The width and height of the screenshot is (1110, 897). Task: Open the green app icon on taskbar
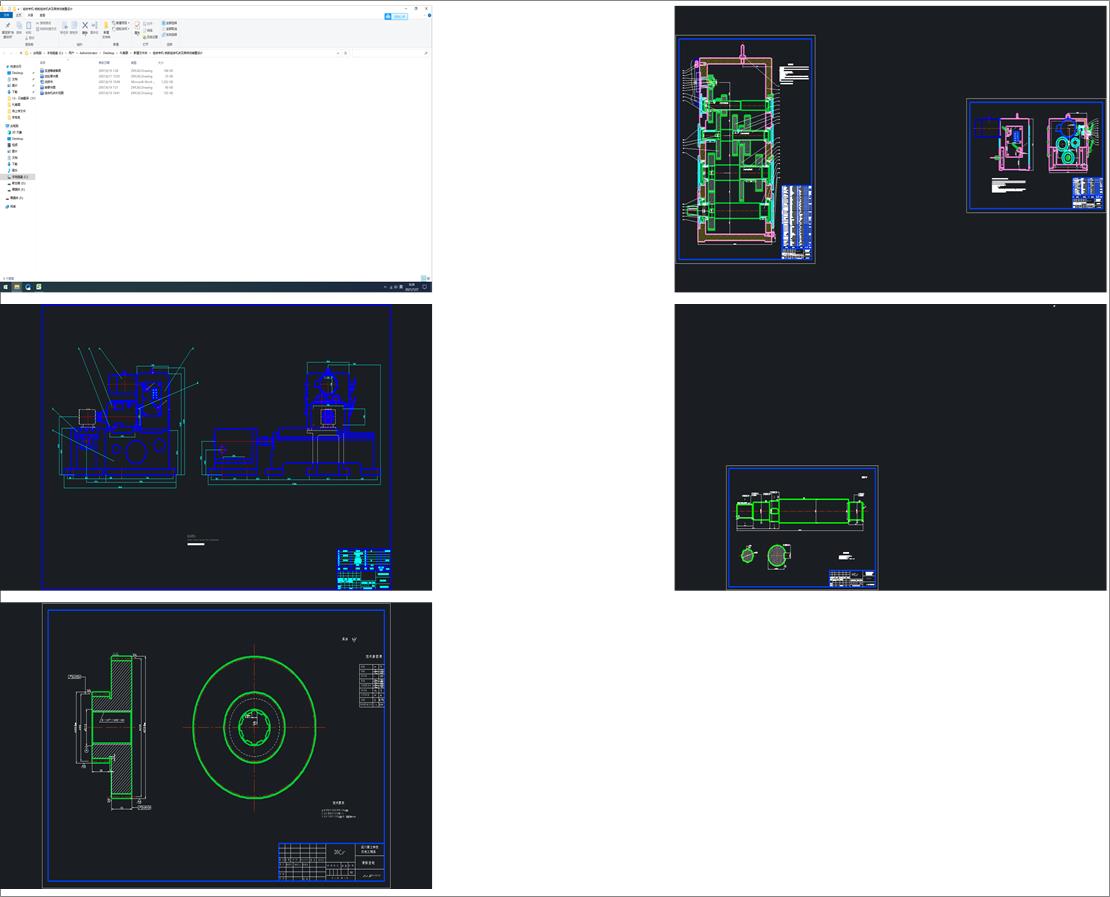(x=39, y=287)
